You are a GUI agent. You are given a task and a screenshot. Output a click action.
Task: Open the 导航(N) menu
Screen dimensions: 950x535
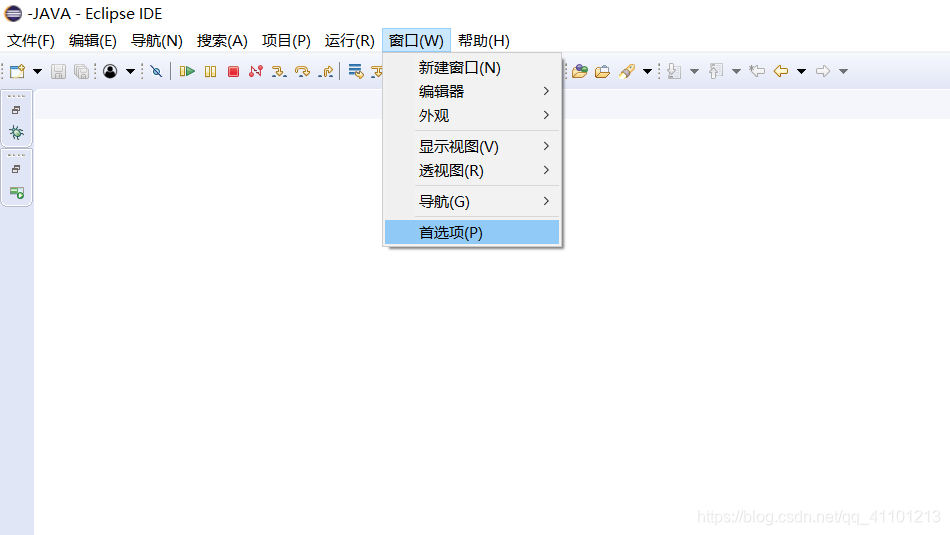(x=157, y=41)
